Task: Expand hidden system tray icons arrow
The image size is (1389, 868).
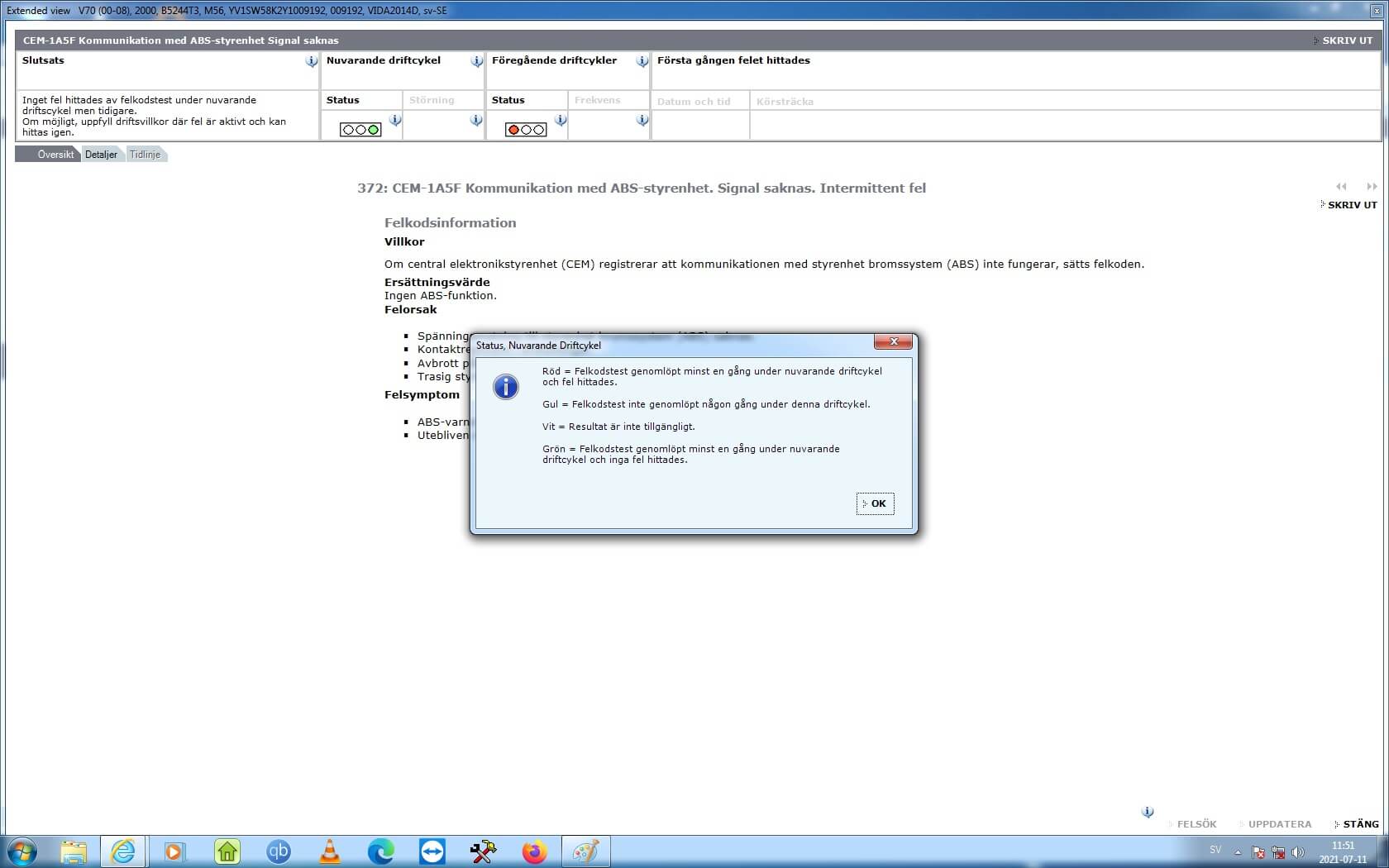Action: click(x=1238, y=851)
